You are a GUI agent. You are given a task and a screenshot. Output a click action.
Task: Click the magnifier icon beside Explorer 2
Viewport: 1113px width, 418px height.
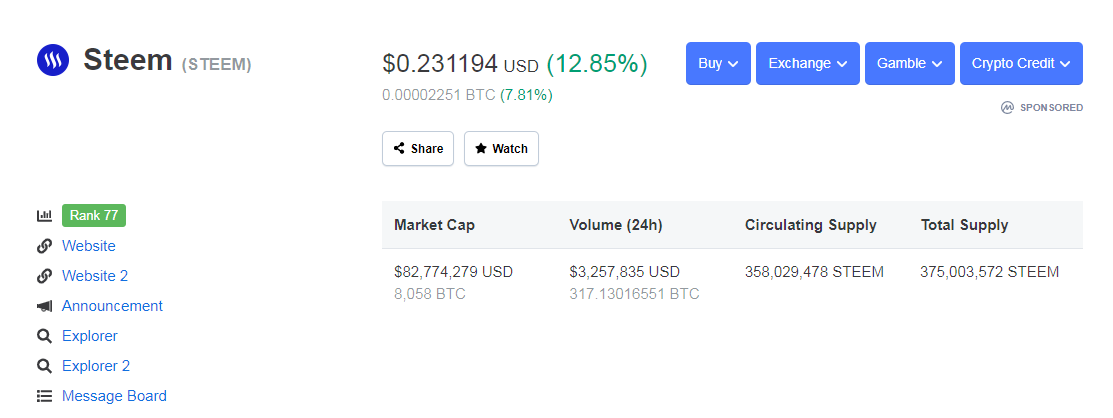click(x=44, y=366)
